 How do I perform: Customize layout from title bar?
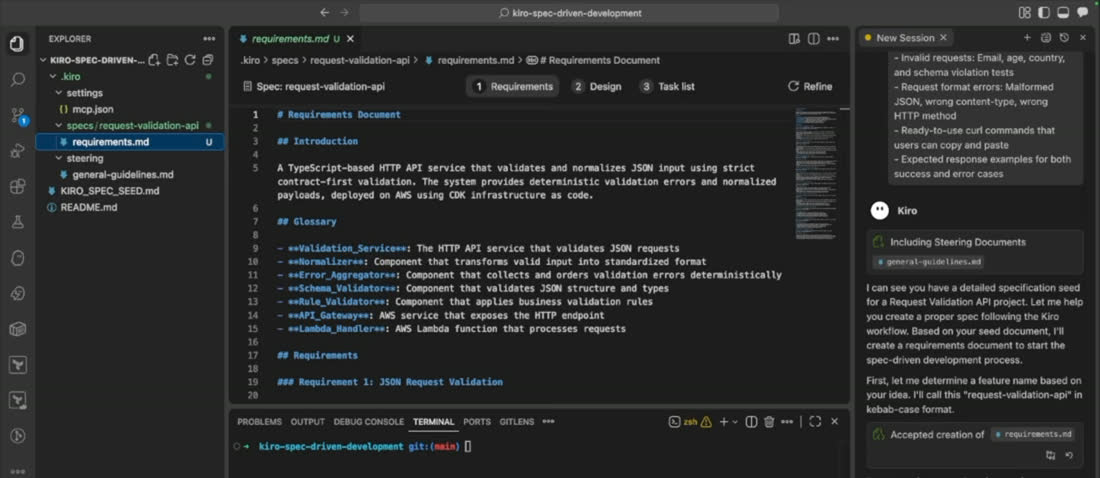coord(1025,13)
